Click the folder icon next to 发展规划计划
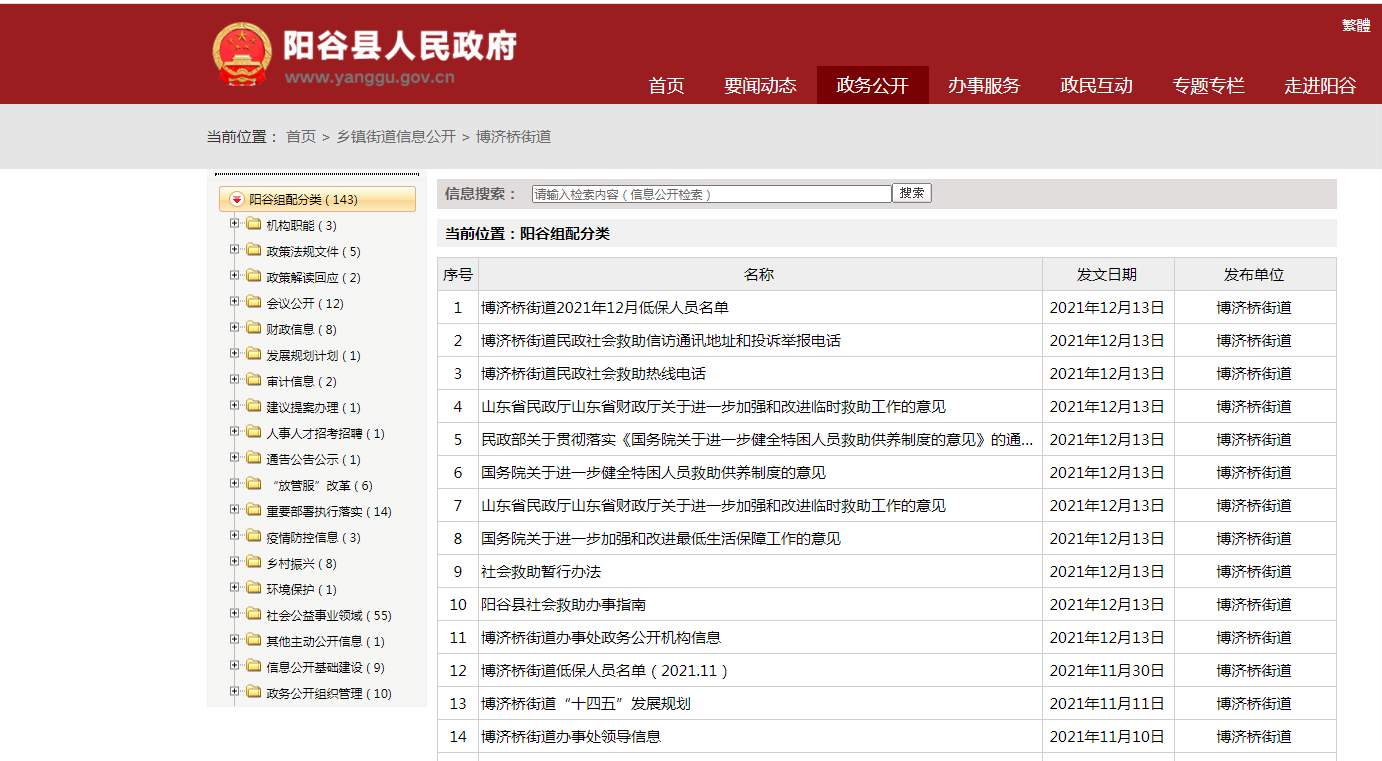 (x=254, y=354)
